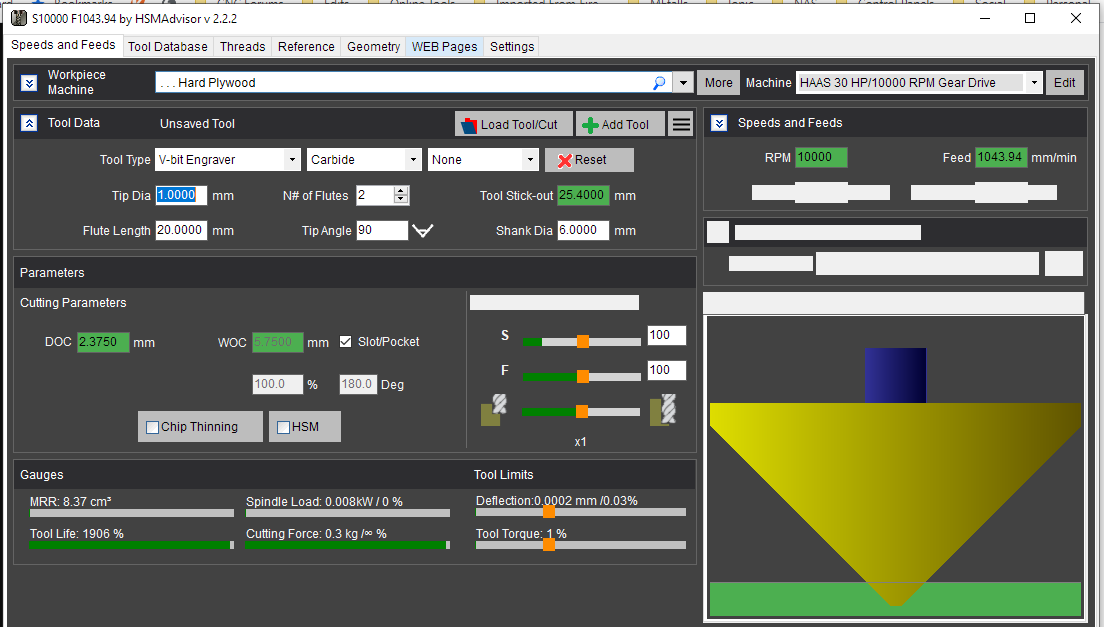
Task: Click the search magnifier icon in material field
Action: (x=659, y=83)
